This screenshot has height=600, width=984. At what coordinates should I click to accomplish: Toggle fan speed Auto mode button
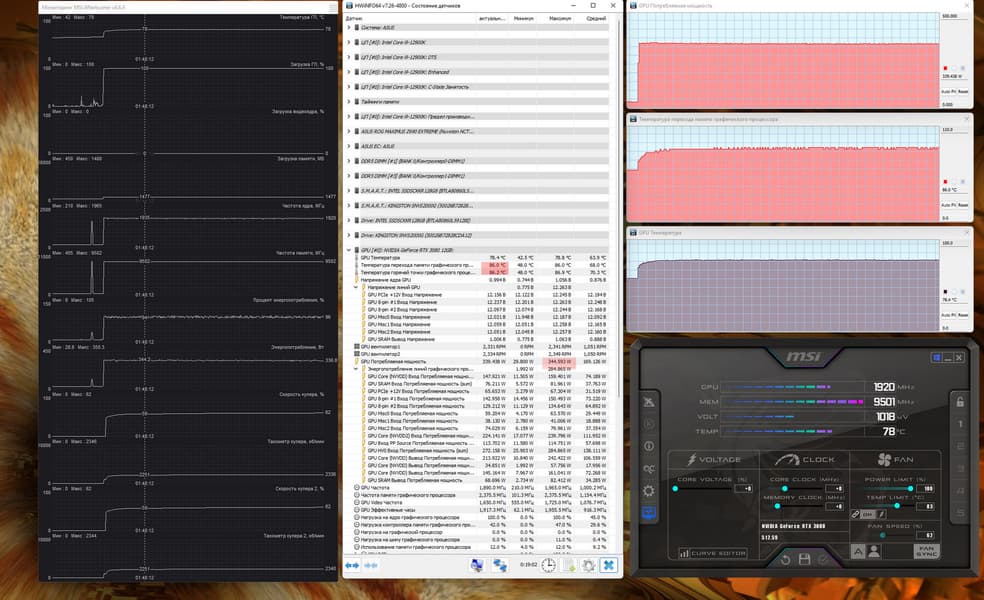pyautogui.click(x=857, y=551)
